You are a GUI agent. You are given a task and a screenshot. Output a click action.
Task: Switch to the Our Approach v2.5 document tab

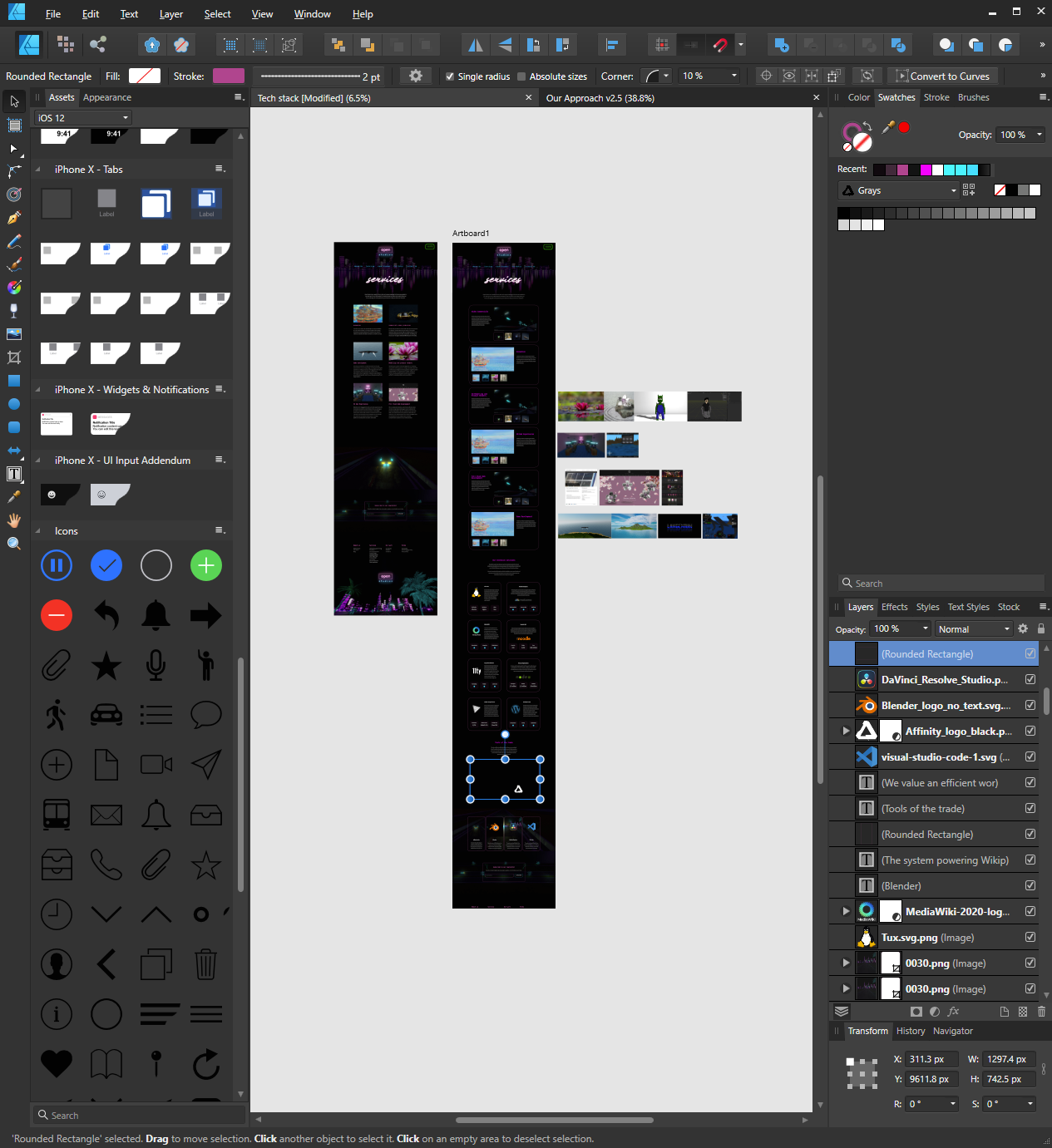(x=600, y=98)
